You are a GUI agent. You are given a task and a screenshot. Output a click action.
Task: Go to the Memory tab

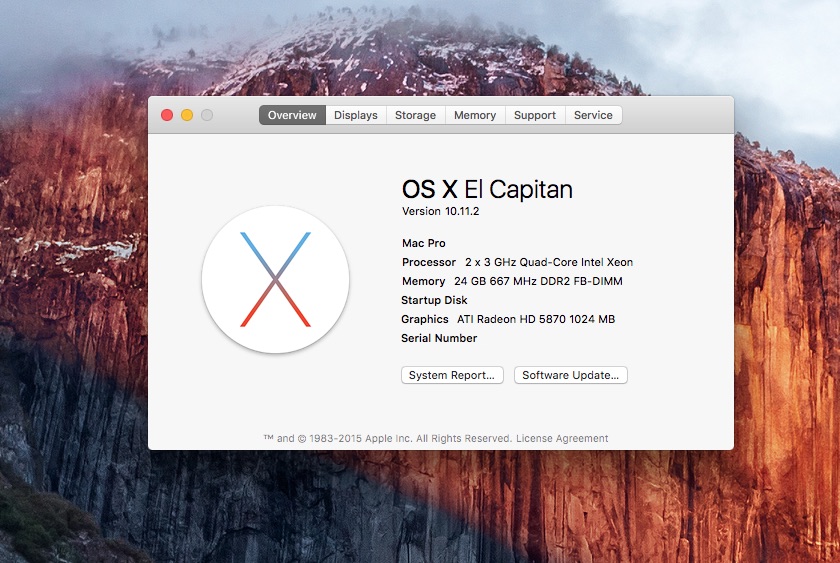coord(475,115)
